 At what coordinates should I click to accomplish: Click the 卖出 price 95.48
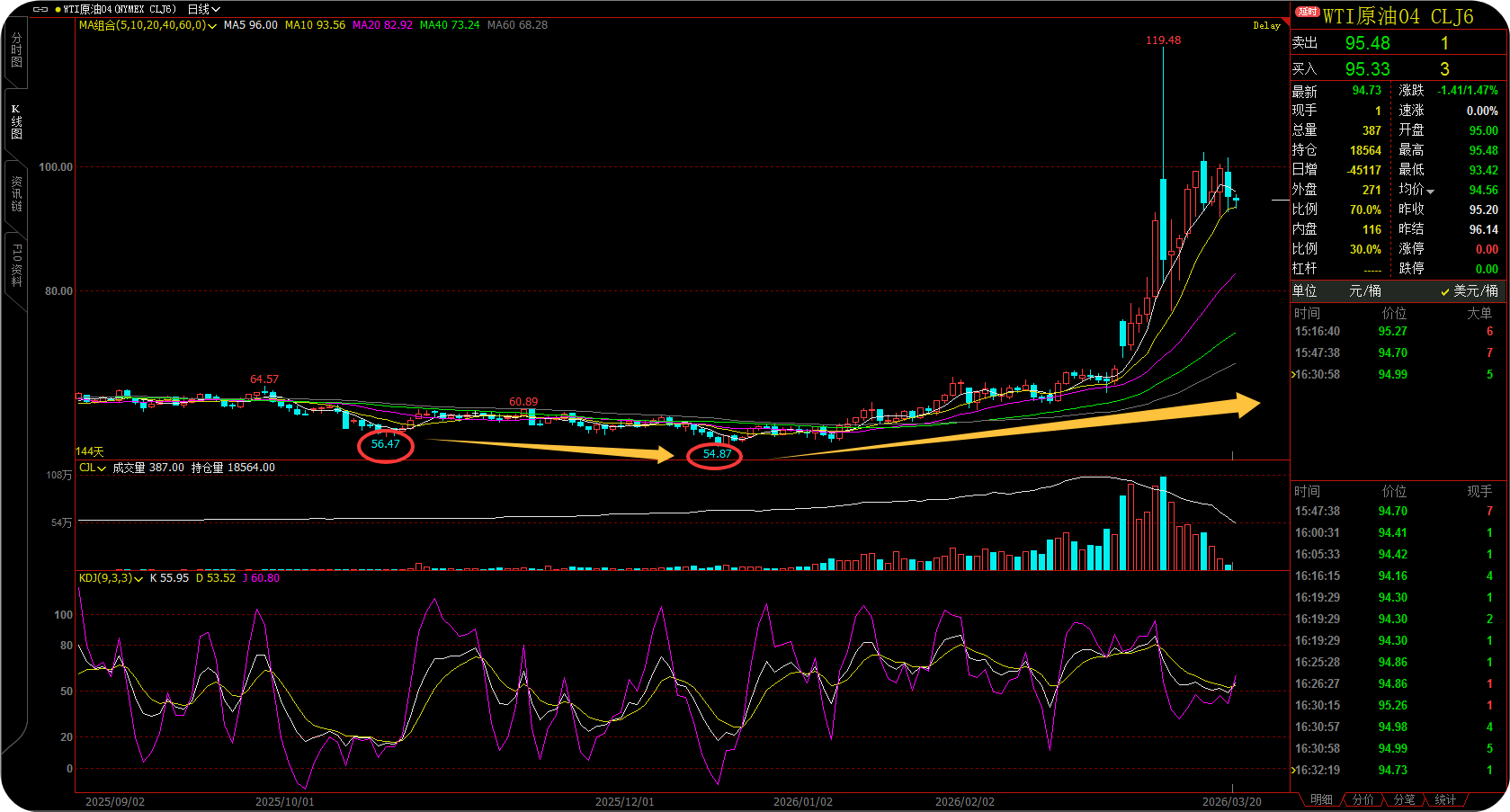pyautogui.click(x=1367, y=43)
